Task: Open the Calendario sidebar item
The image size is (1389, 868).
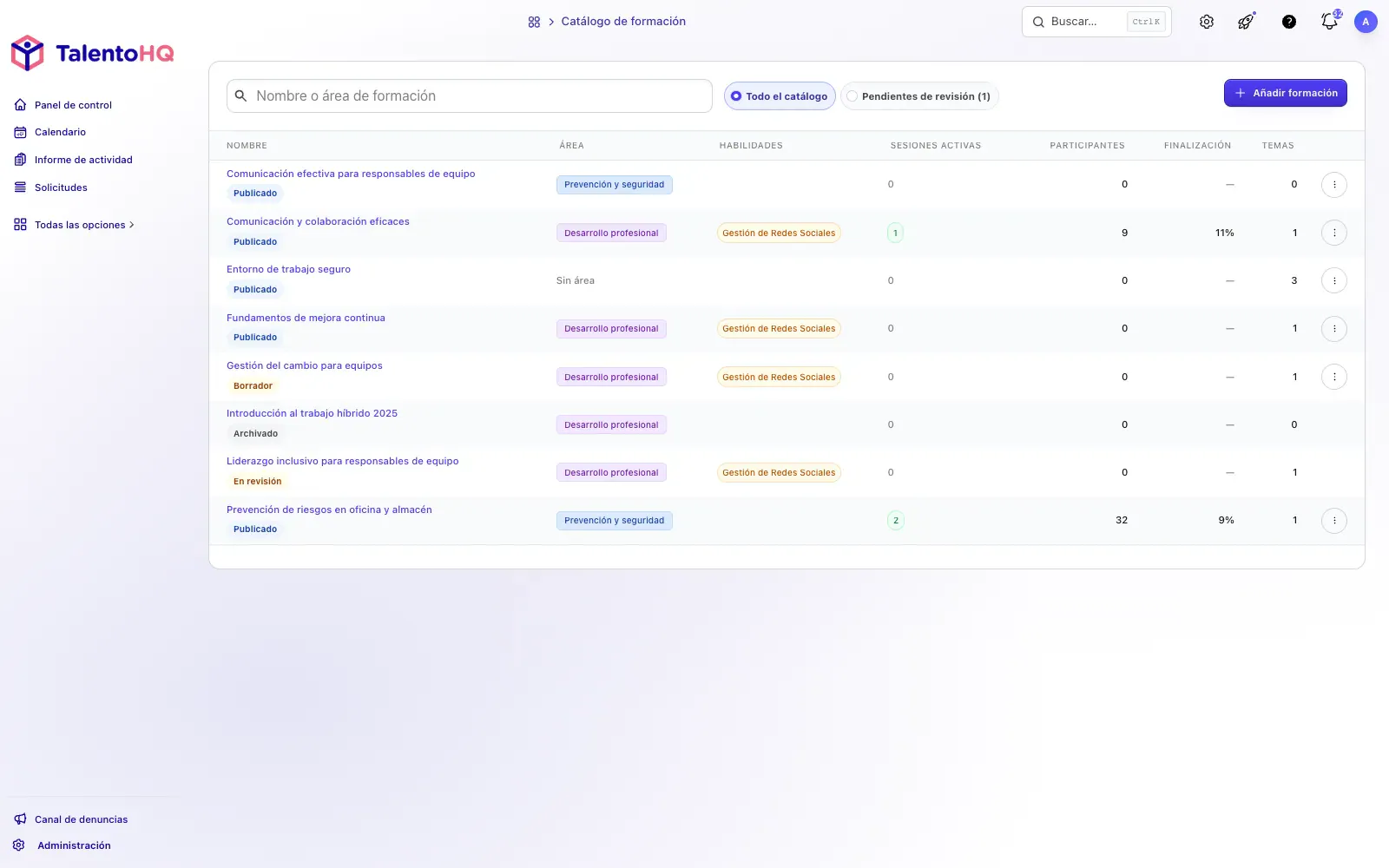Action: point(60,132)
